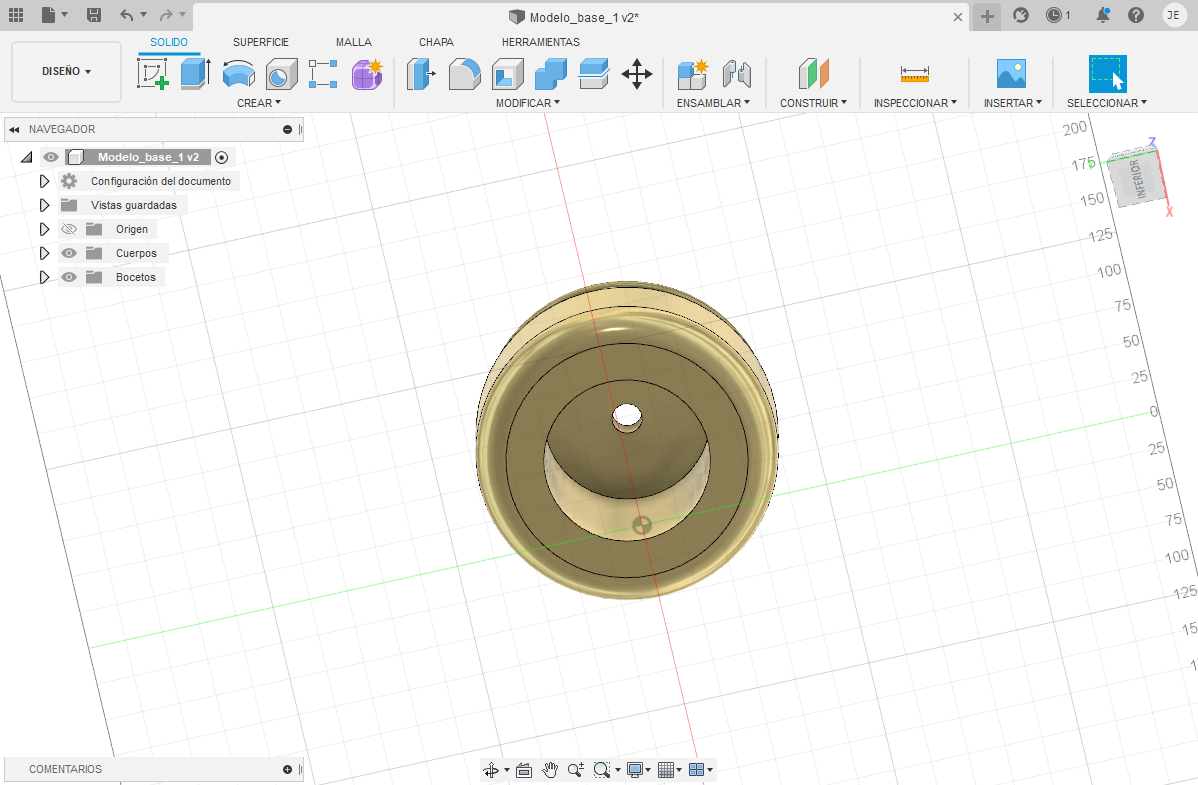
Task: Expand Configuración del documento node
Action: [44, 181]
